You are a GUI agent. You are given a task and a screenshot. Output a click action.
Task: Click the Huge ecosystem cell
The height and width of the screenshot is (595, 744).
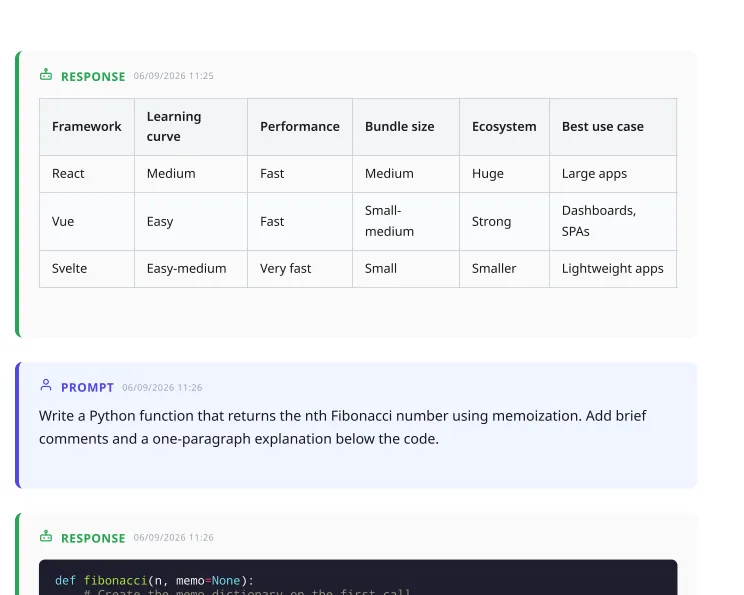pos(504,174)
